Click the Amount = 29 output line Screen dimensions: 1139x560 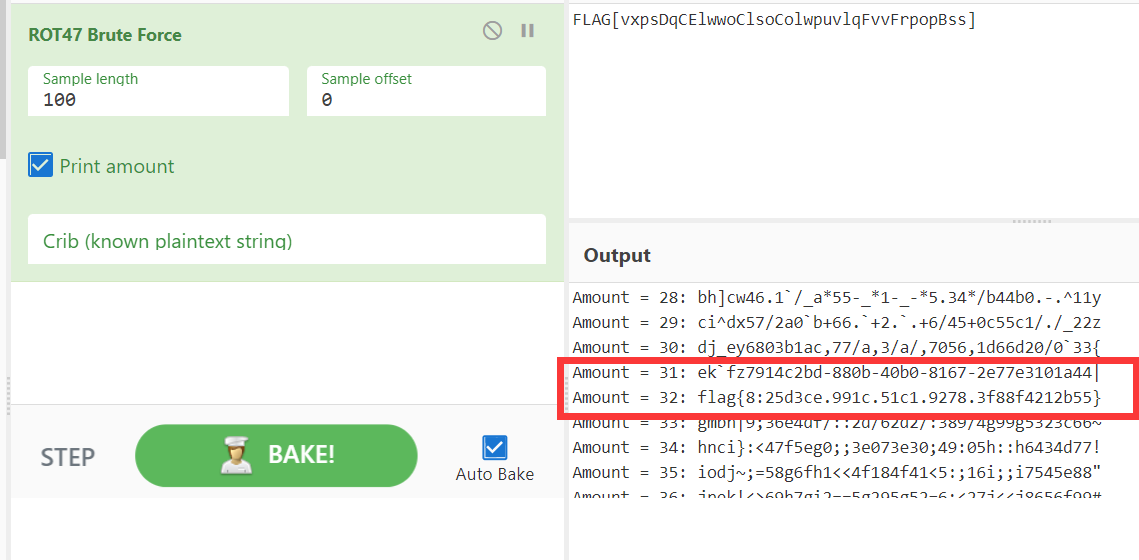click(x=836, y=323)
